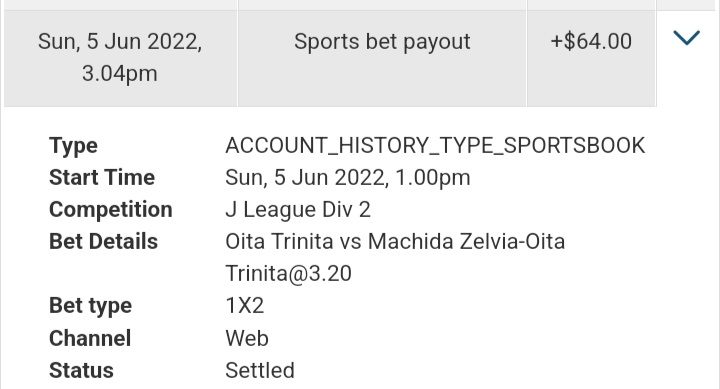The image size is (720, 389).
Task: Click the Sun, 5 Jun 2022, 3.04pm date cell
Action: (120, 58)
